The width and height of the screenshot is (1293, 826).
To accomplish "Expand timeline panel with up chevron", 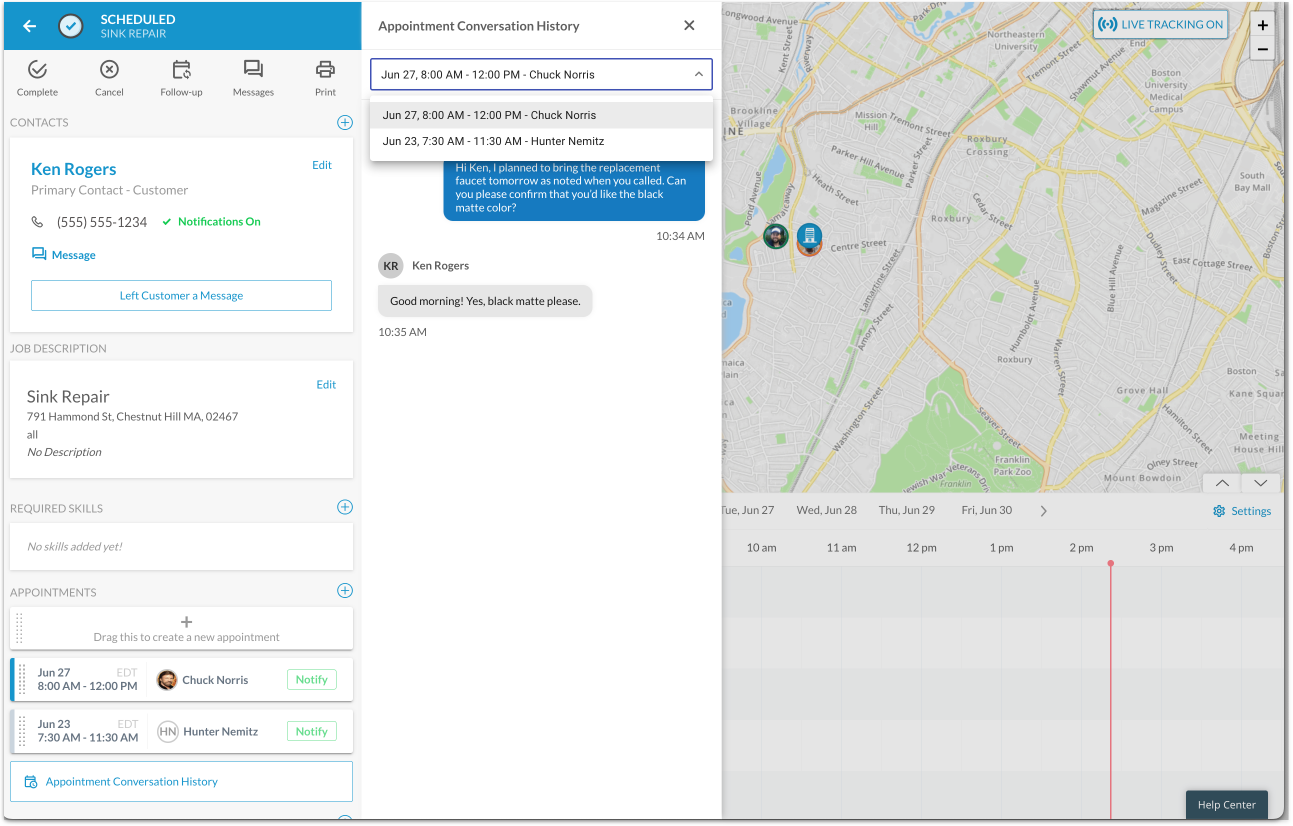I will pos(1222,483).
